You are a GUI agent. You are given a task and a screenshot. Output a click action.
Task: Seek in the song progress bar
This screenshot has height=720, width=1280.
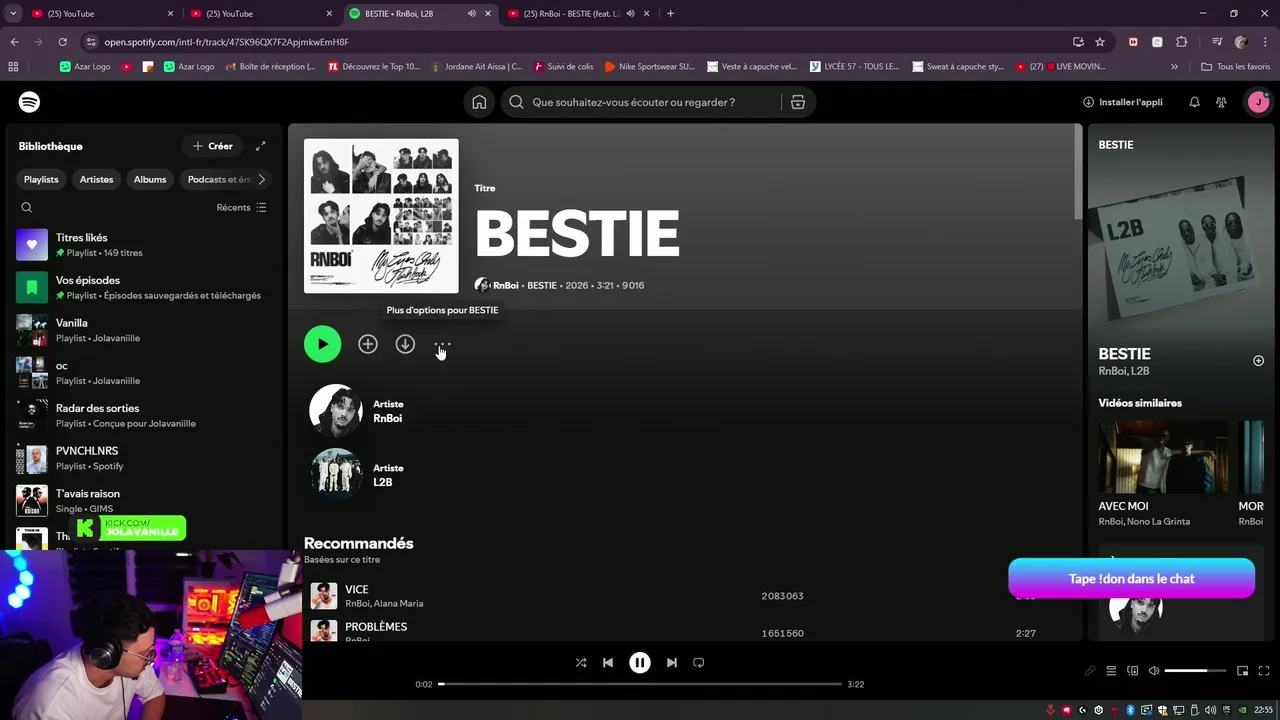[640, 684]
